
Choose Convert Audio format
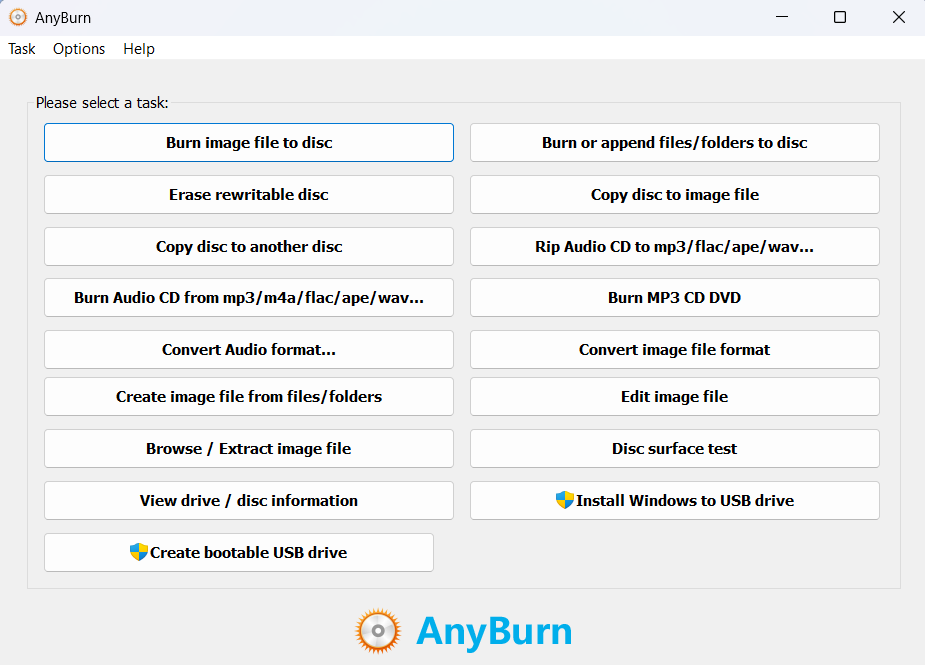click(x=248, y=349)
